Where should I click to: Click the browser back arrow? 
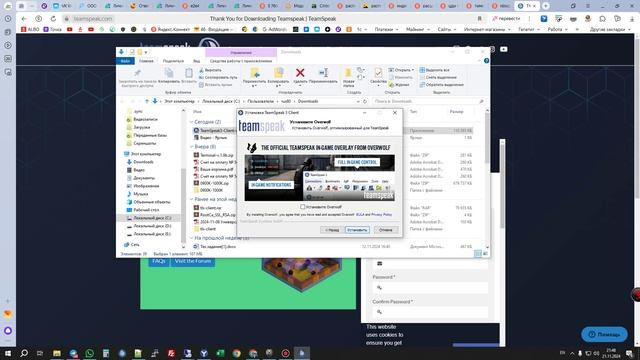point(24,19)
